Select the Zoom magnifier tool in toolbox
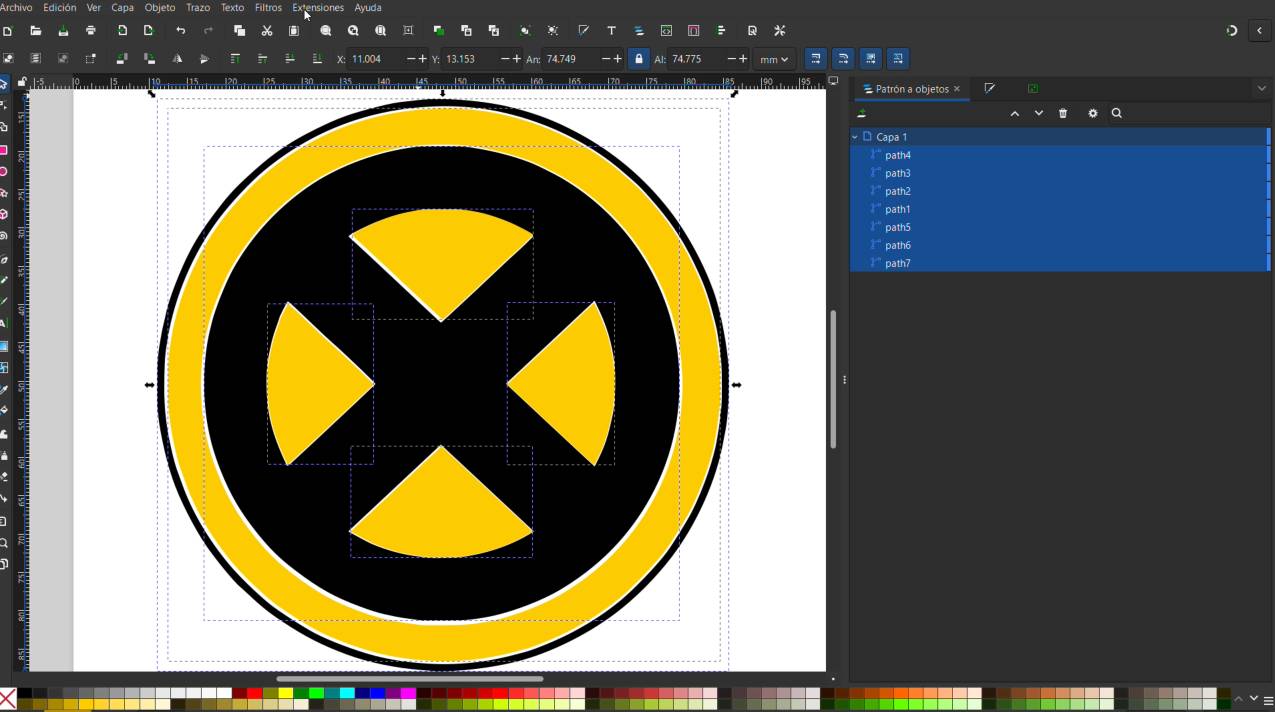Screen dimensions: 1275x712 [x=4, y=543]
